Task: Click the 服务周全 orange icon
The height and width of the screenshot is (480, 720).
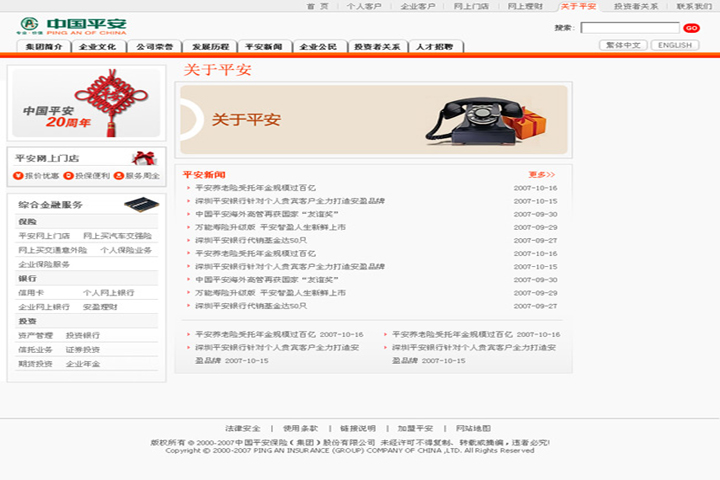Action: [119, 176]
